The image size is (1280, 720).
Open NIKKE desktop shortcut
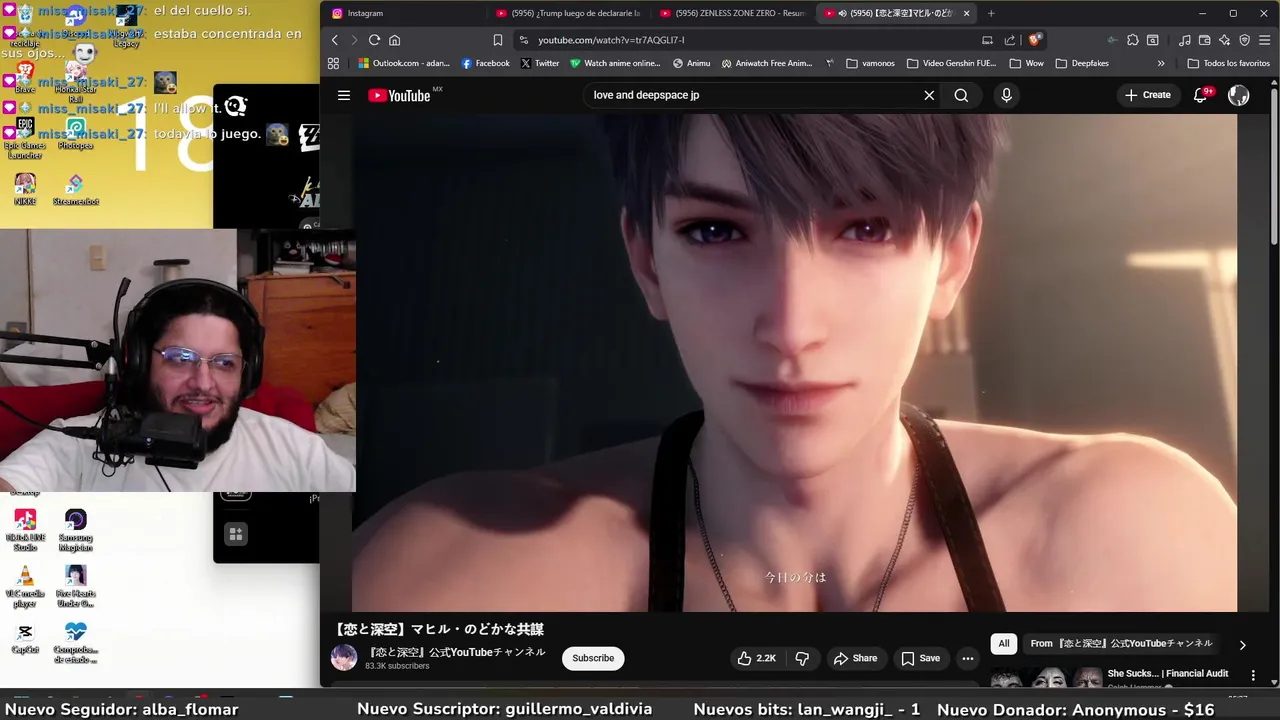[x=25, y=190]
